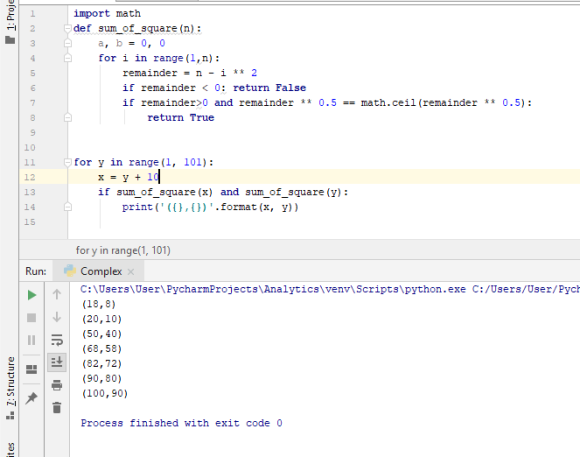Collapse the for i in range loop
The image size is (580, 457).
[x=68, y=58]
